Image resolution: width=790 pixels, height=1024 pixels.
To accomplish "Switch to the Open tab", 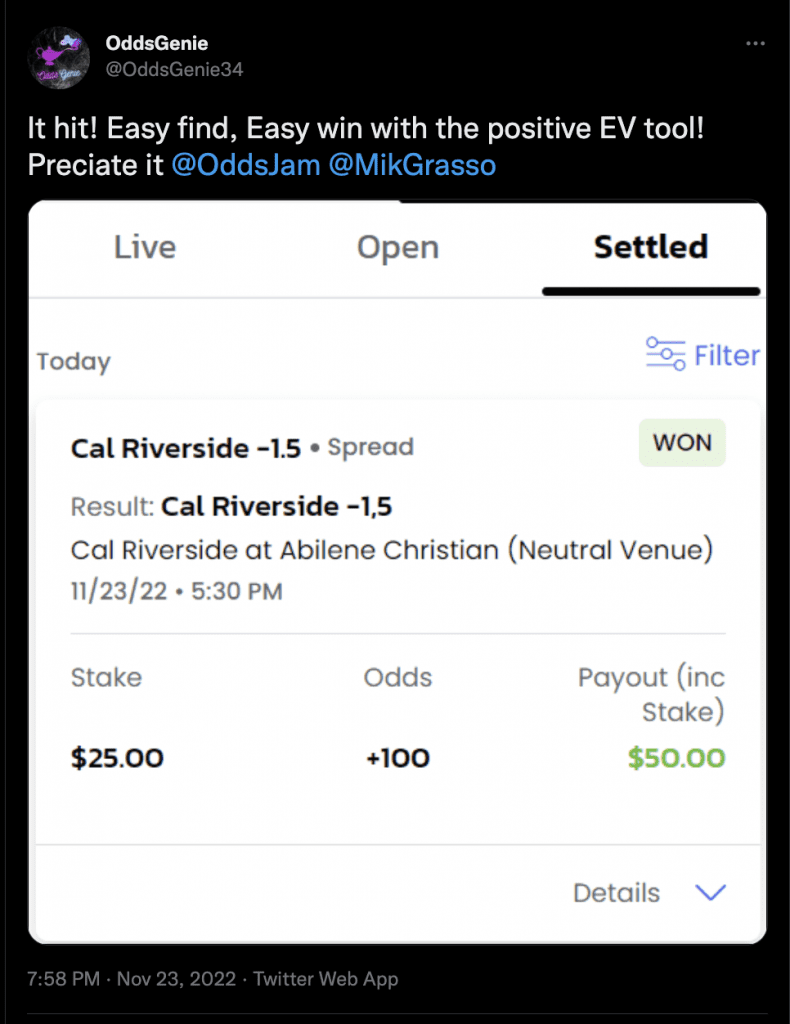I will [x=398, y=248].
